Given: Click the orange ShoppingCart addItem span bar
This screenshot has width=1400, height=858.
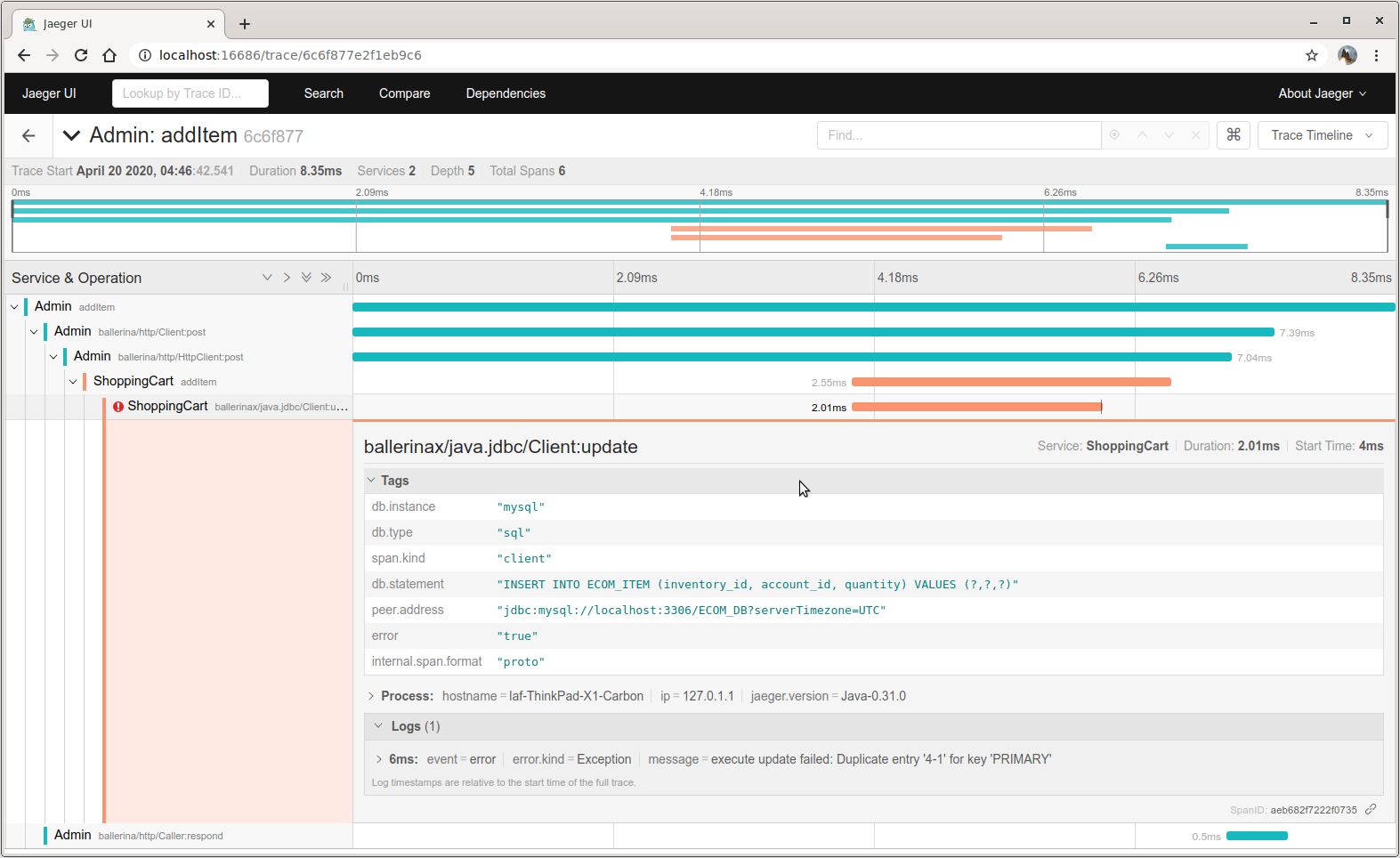Looking at the screenshot, I should point(1010,382).
